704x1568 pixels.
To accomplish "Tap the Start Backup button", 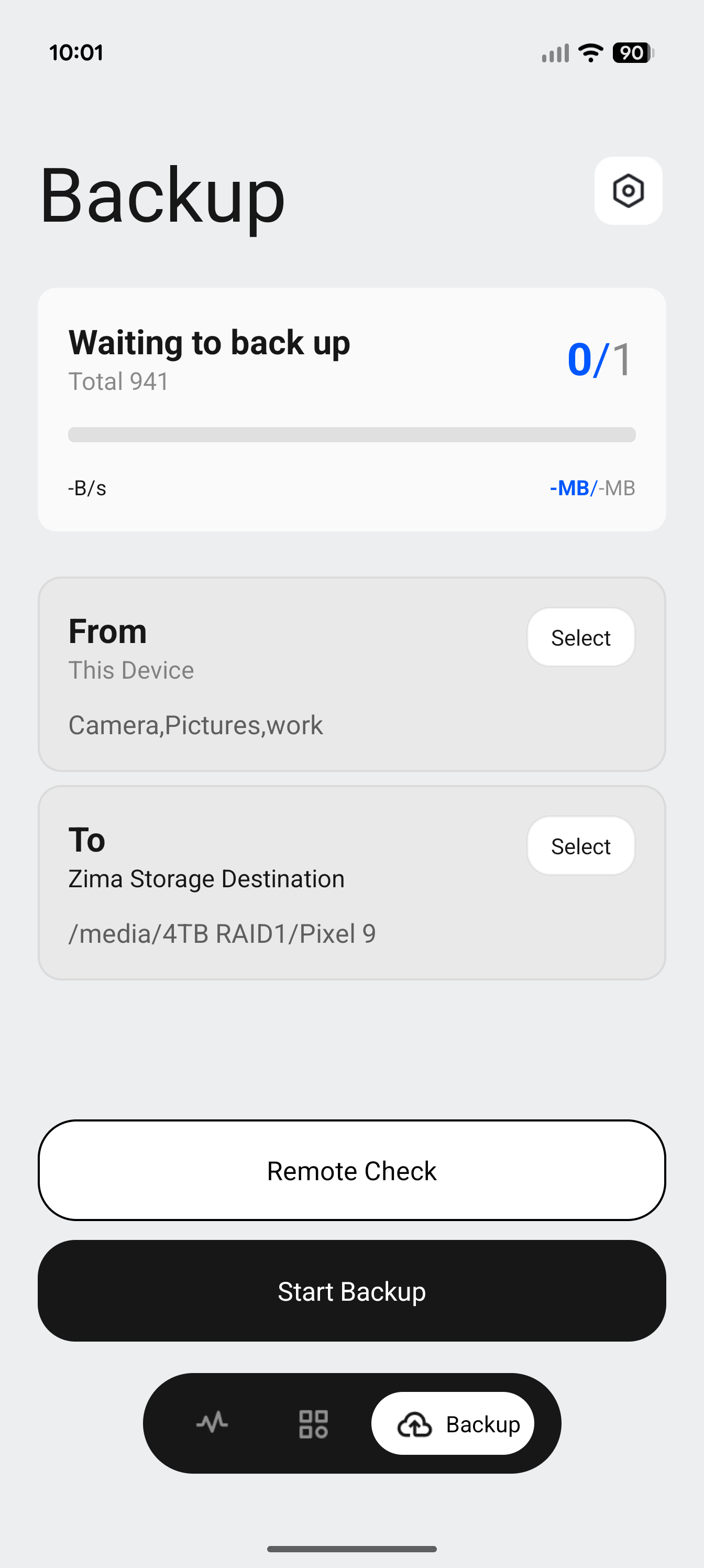I will [x=351, y=1291].
